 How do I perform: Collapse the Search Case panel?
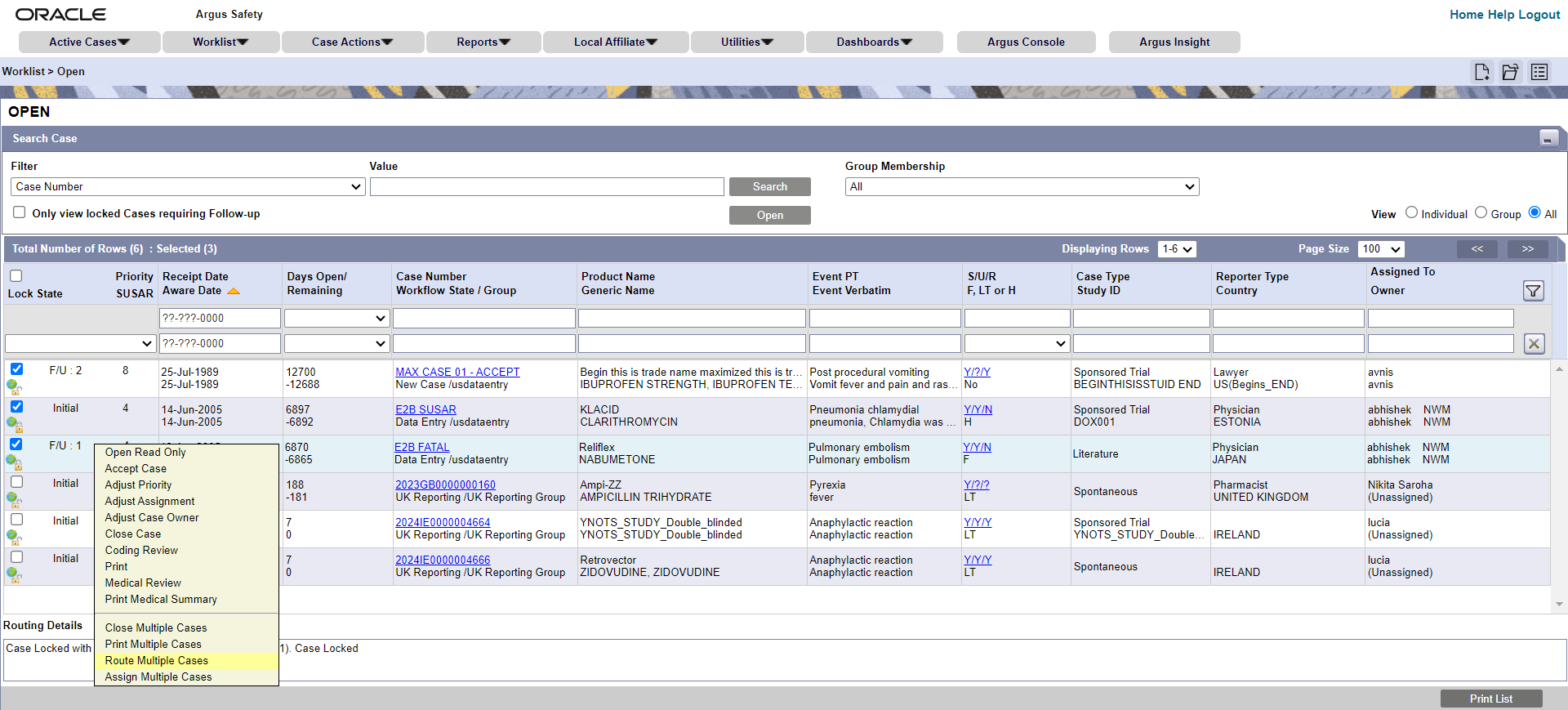click(x=1548, y=139)
